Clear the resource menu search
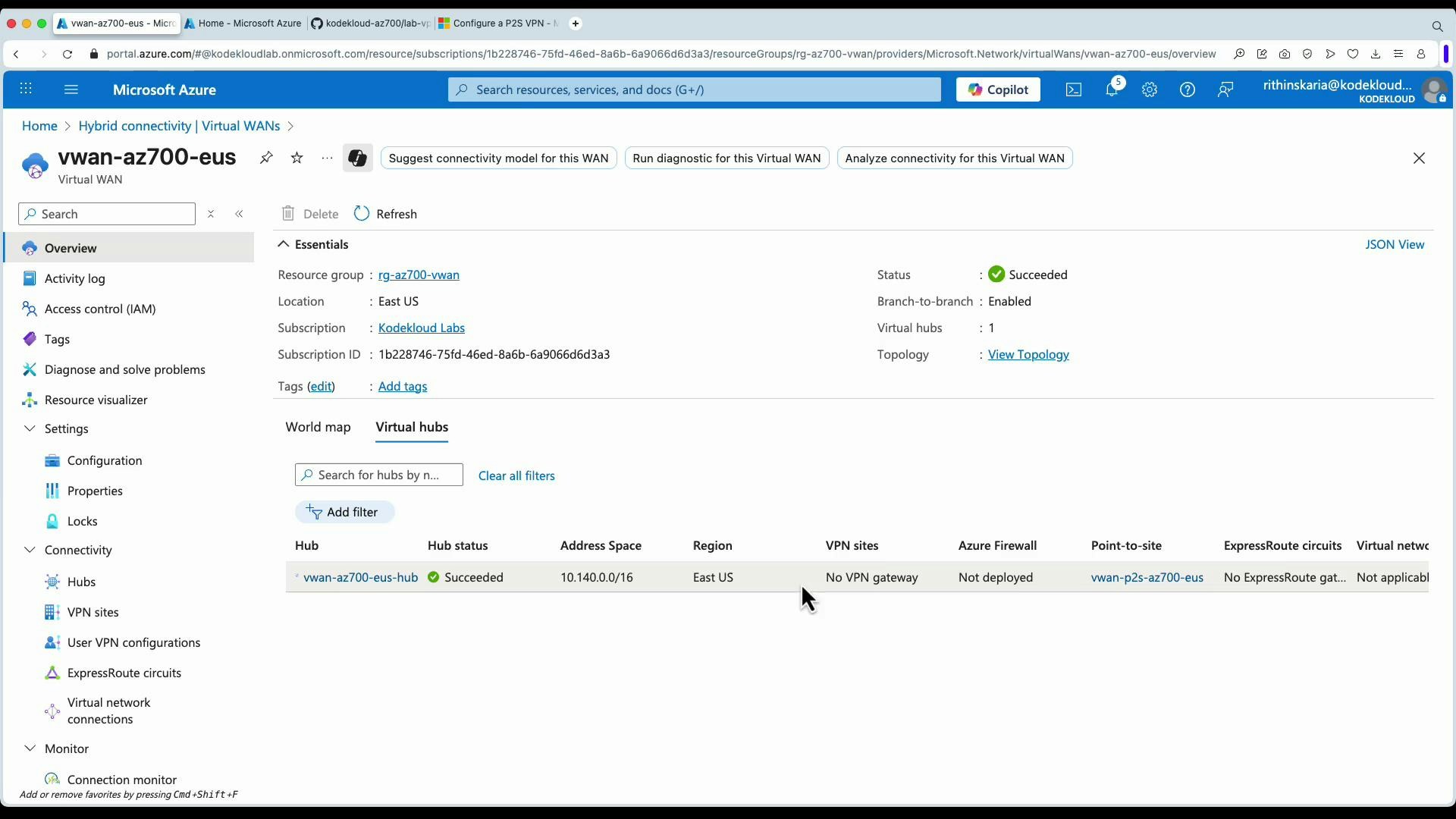 point(211,214)
